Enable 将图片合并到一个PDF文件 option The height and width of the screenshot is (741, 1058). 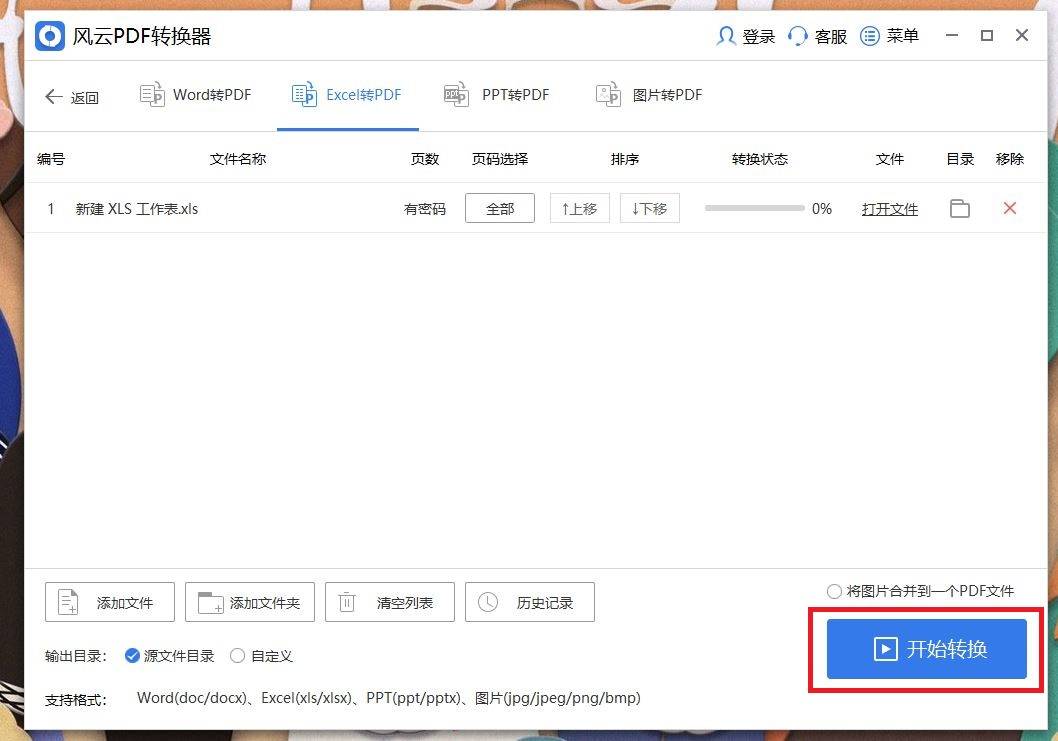[834, 591]
